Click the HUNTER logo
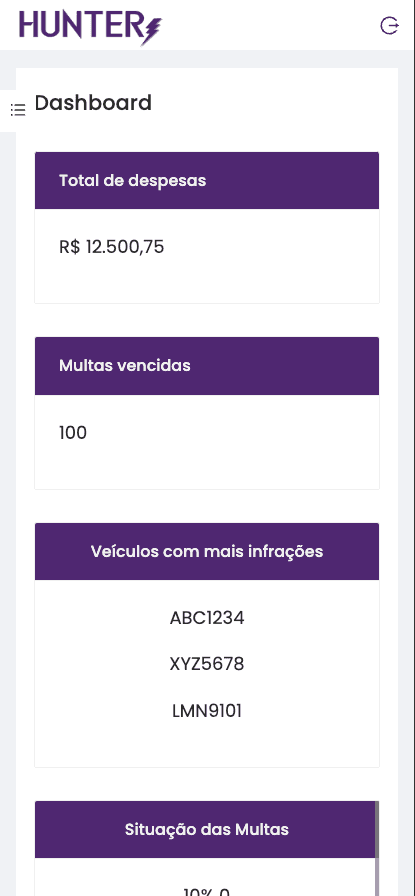 [x=90, y=26]
